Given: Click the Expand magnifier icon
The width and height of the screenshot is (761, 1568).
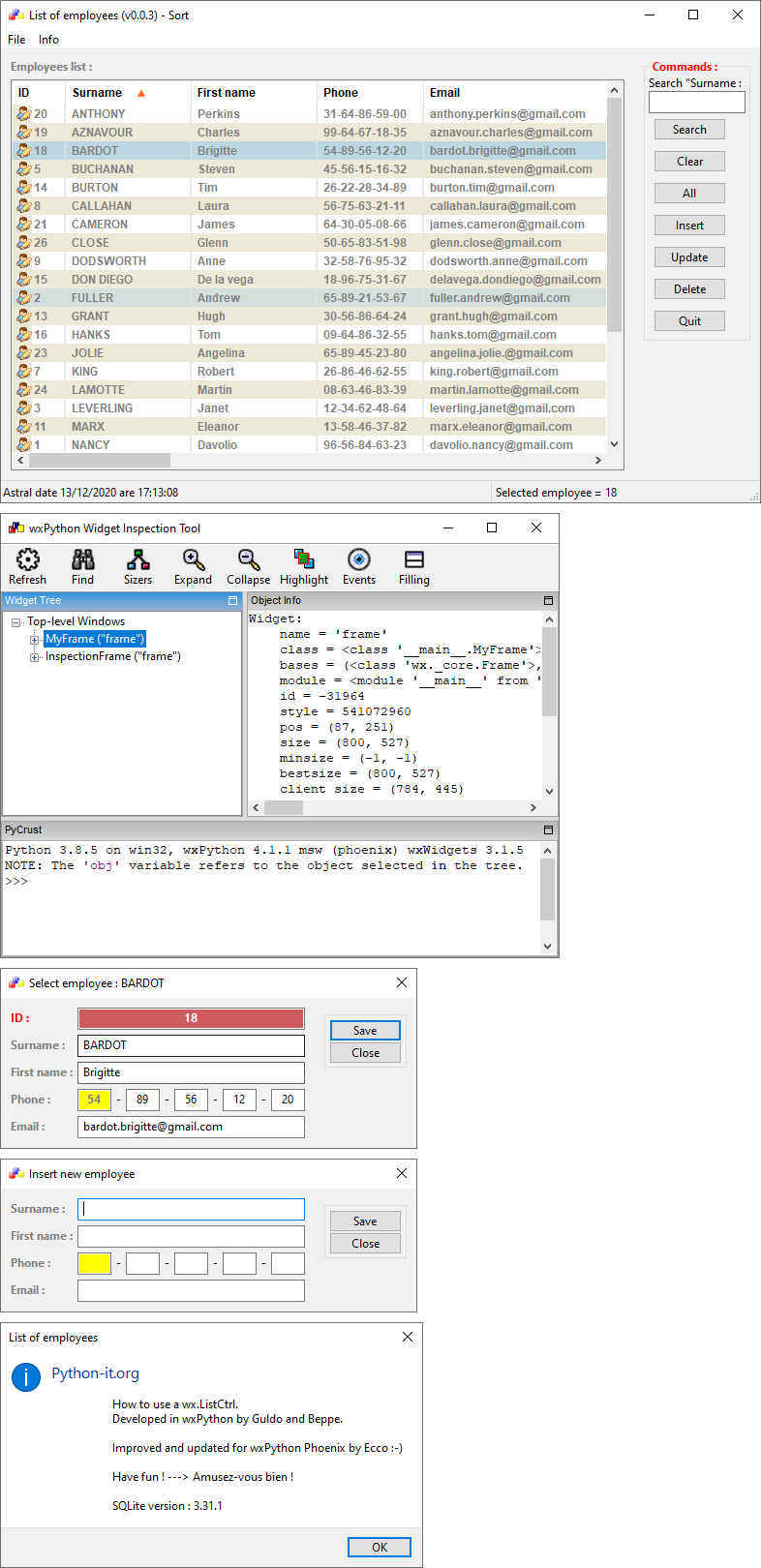Looking at the screenshot, I should (x=193, y=560).
